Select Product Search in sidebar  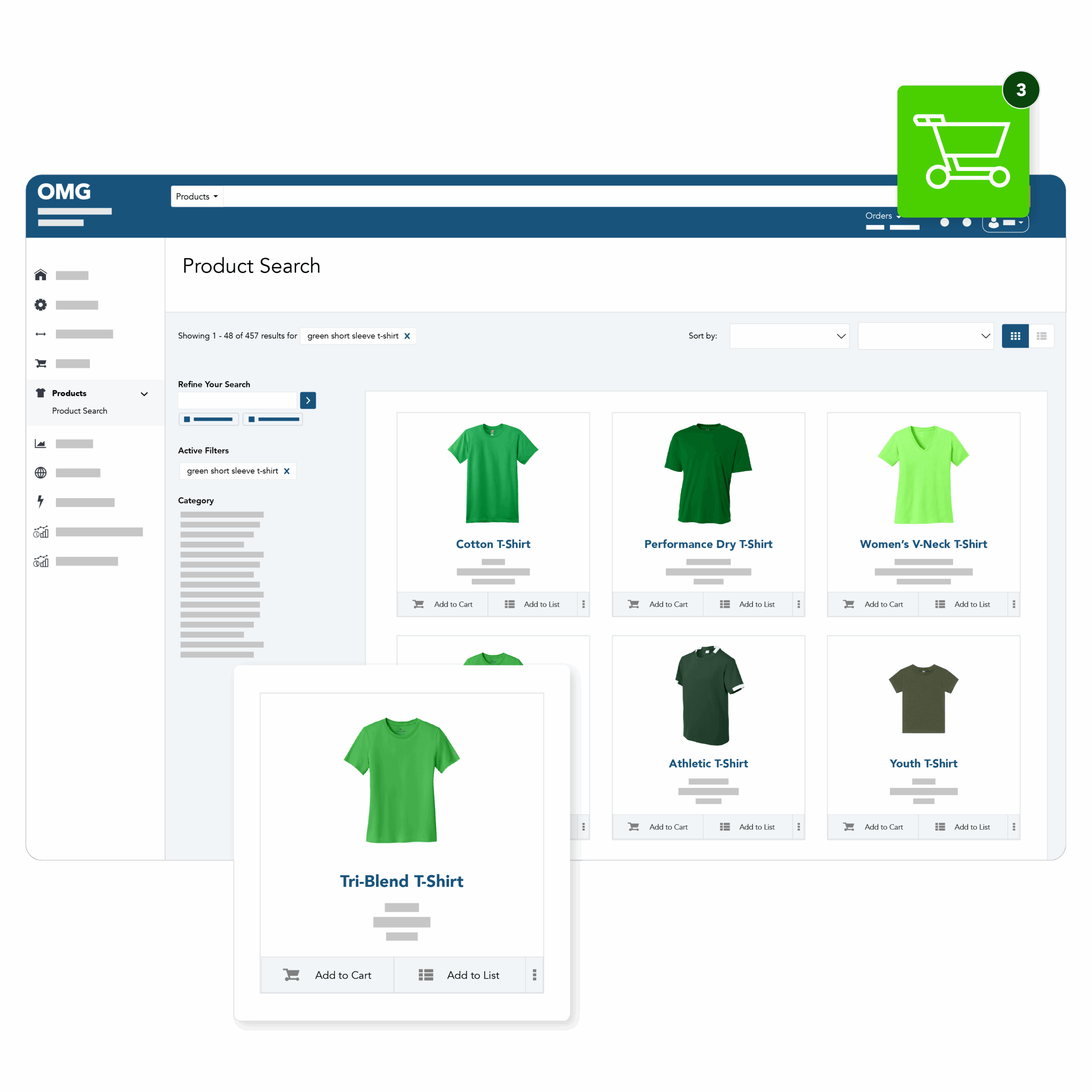(x=80, y=411)
